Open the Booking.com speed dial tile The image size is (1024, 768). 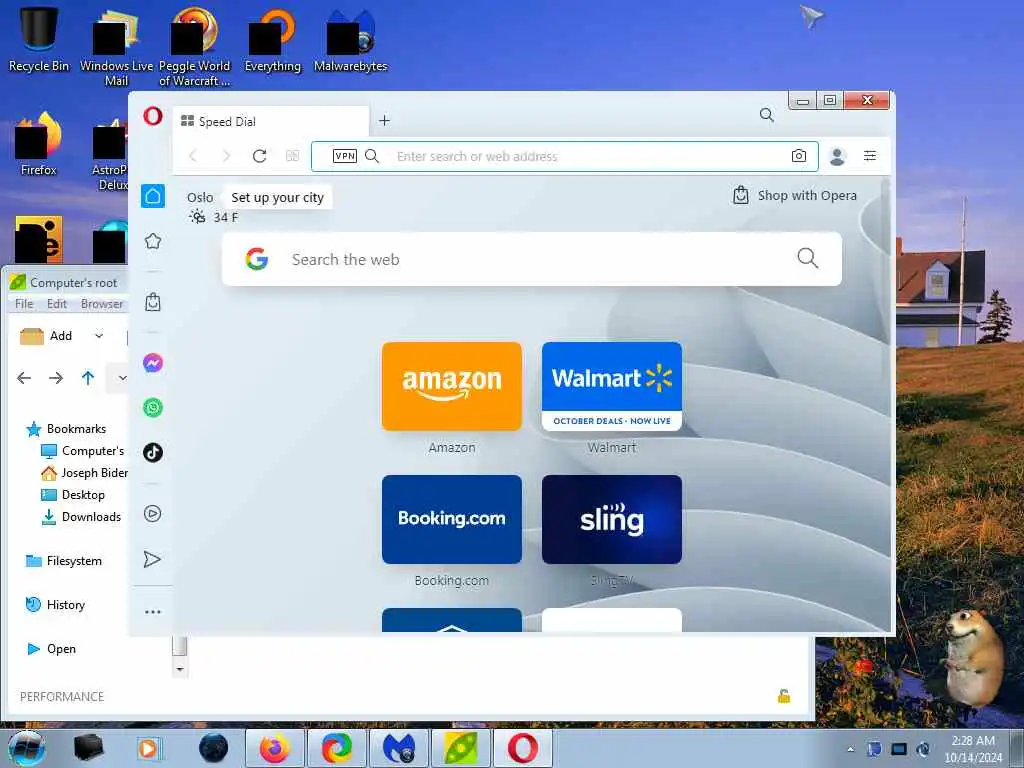point(452,519)
